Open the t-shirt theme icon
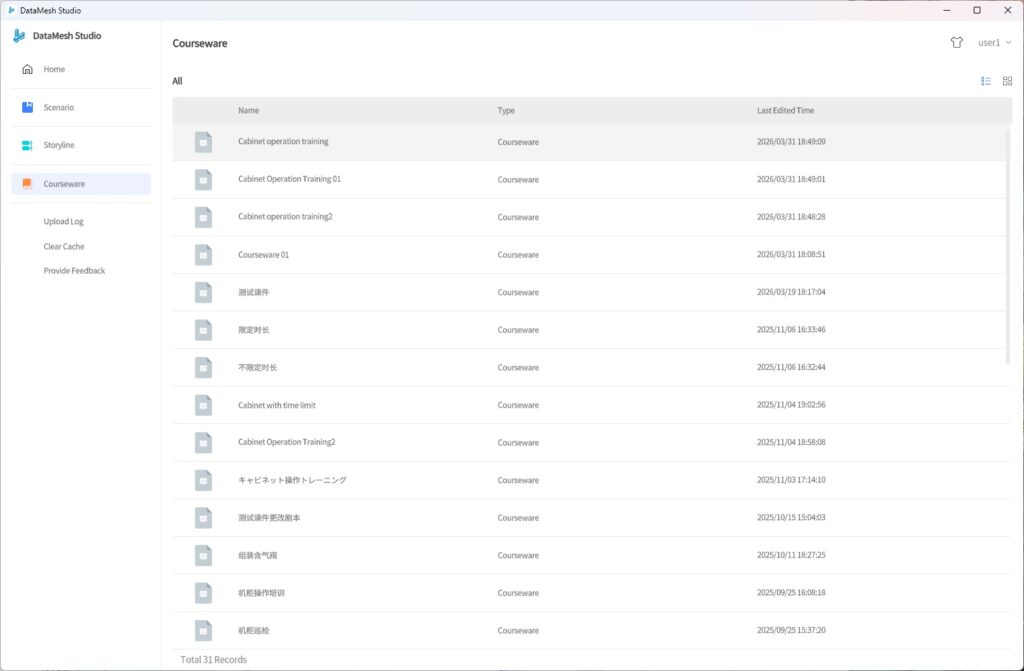Viewport: 1024px width, 671px height. [x=956, y=43]
